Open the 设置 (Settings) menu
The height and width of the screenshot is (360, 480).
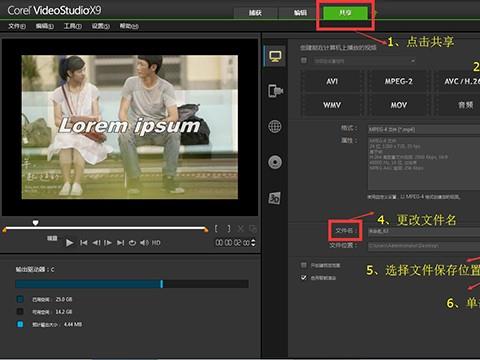point(101,26)
